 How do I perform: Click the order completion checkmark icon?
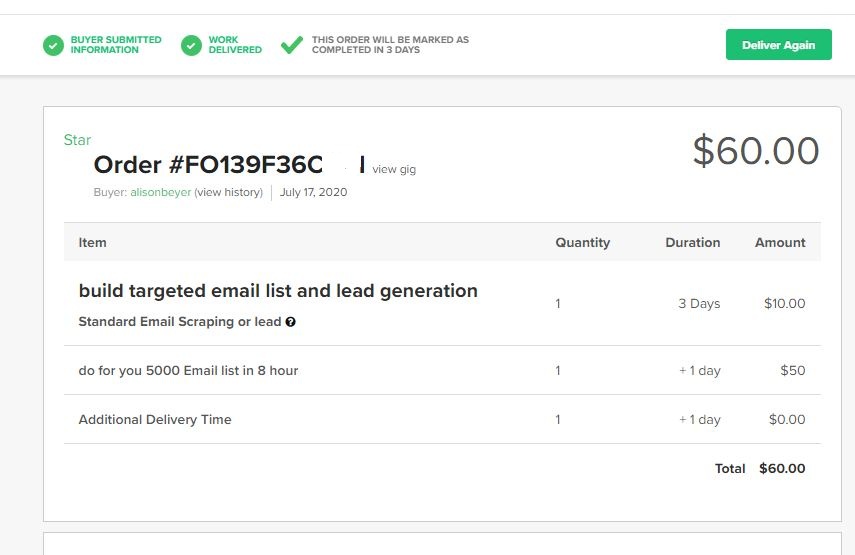[292, 45]
